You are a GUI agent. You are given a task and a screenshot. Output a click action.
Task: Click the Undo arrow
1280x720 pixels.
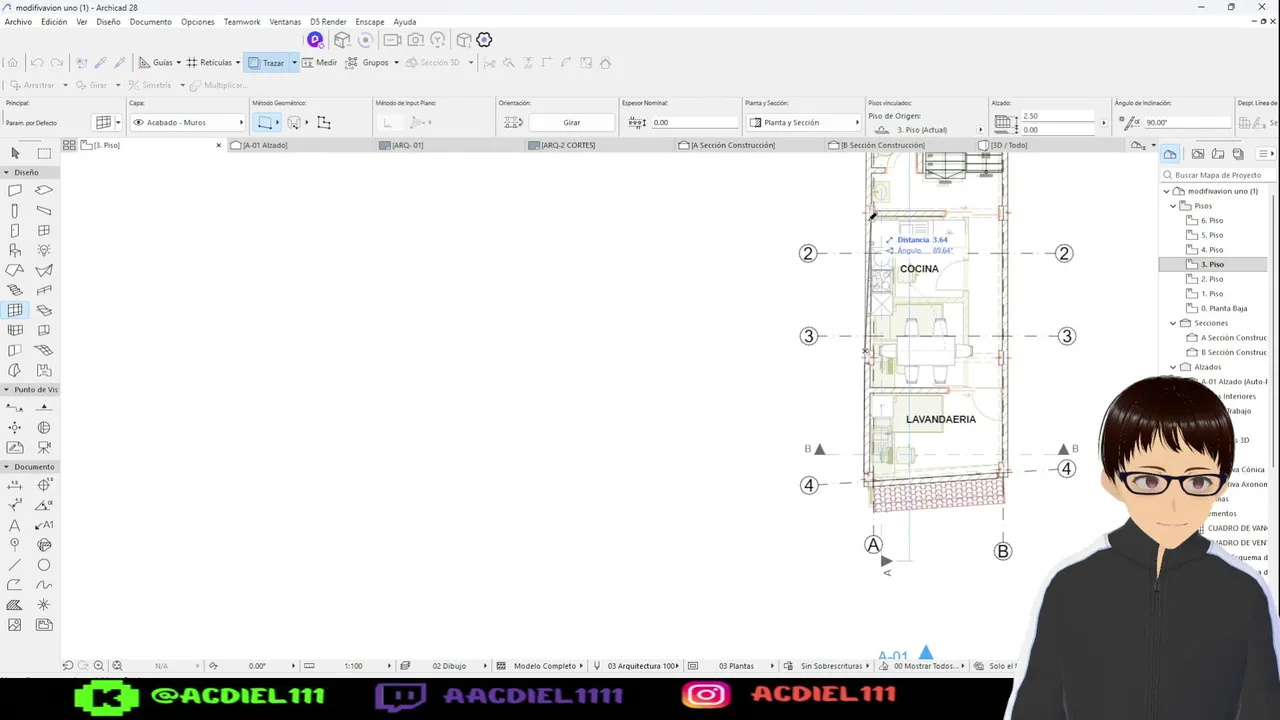(36, 63)
